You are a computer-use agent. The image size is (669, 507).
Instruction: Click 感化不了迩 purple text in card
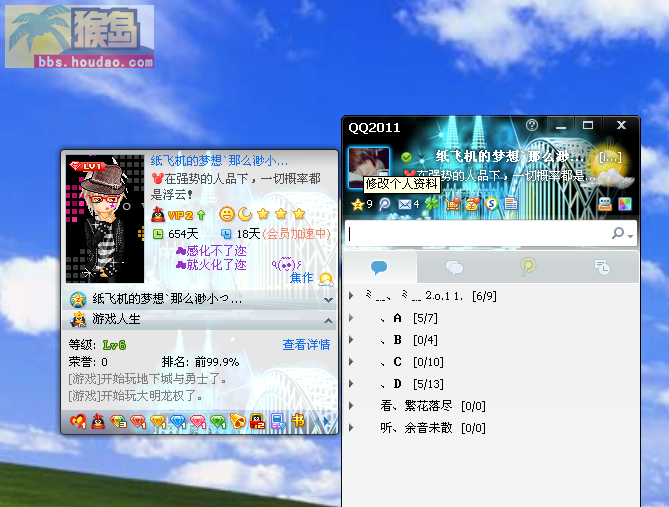click(x=217, y=251)
